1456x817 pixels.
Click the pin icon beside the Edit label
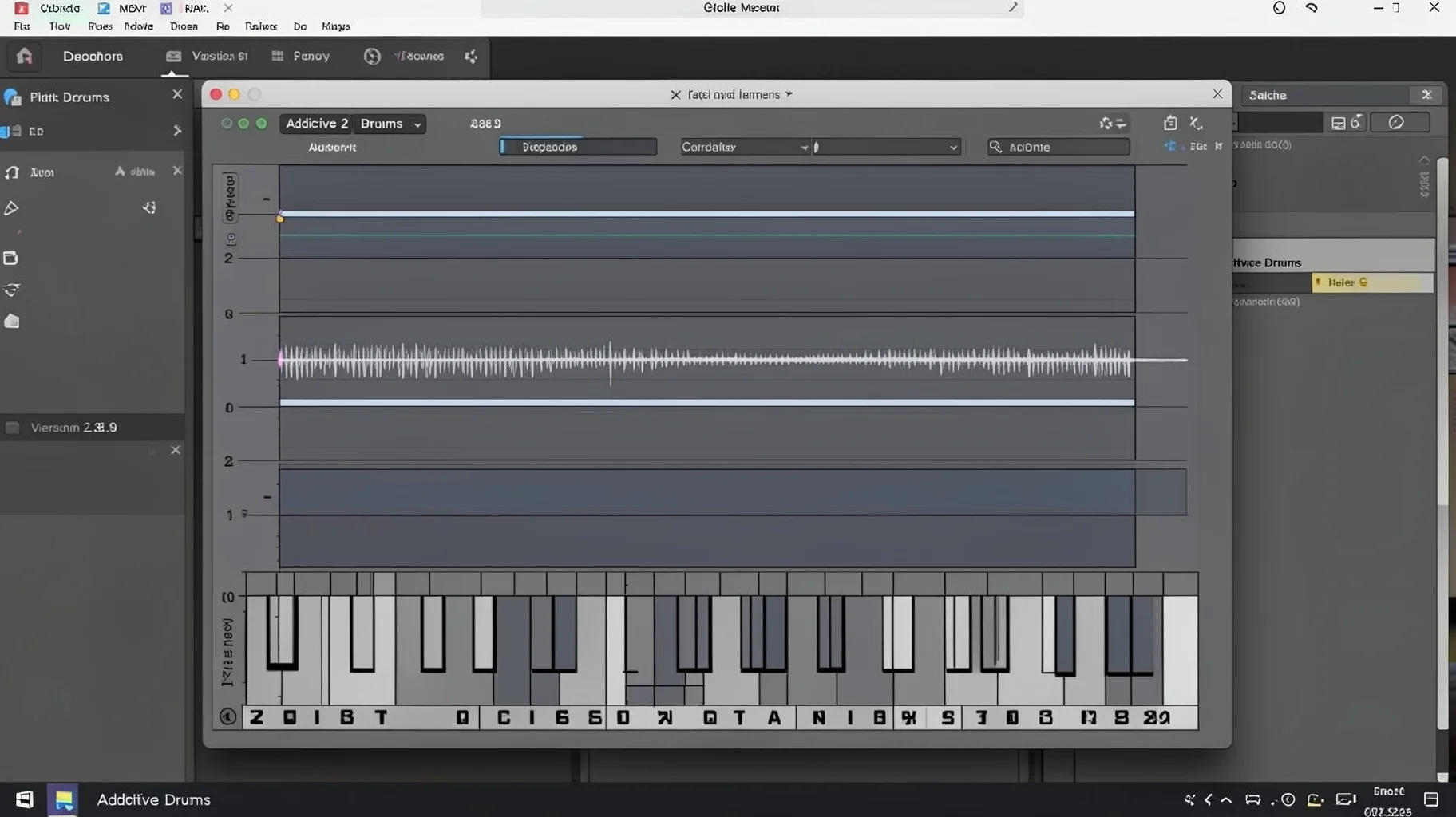click(1218, 146)
